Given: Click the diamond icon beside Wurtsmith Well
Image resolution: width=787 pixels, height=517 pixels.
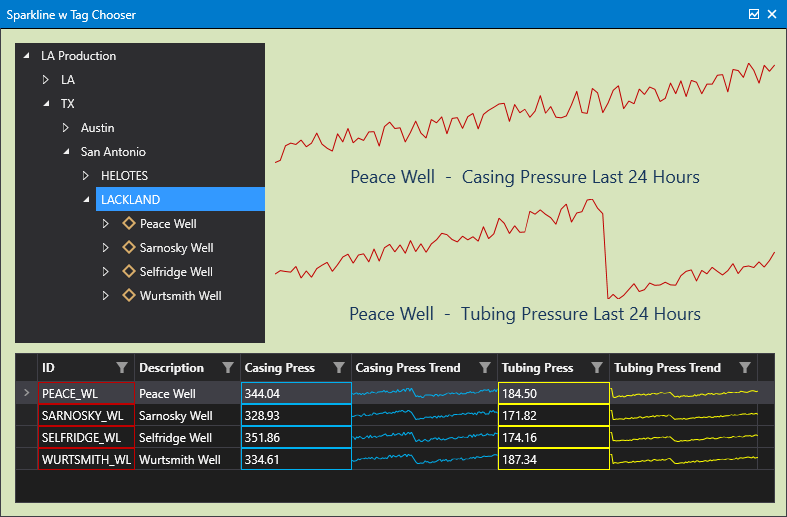Looking at the screenshot, I should [x=129, y=296].
